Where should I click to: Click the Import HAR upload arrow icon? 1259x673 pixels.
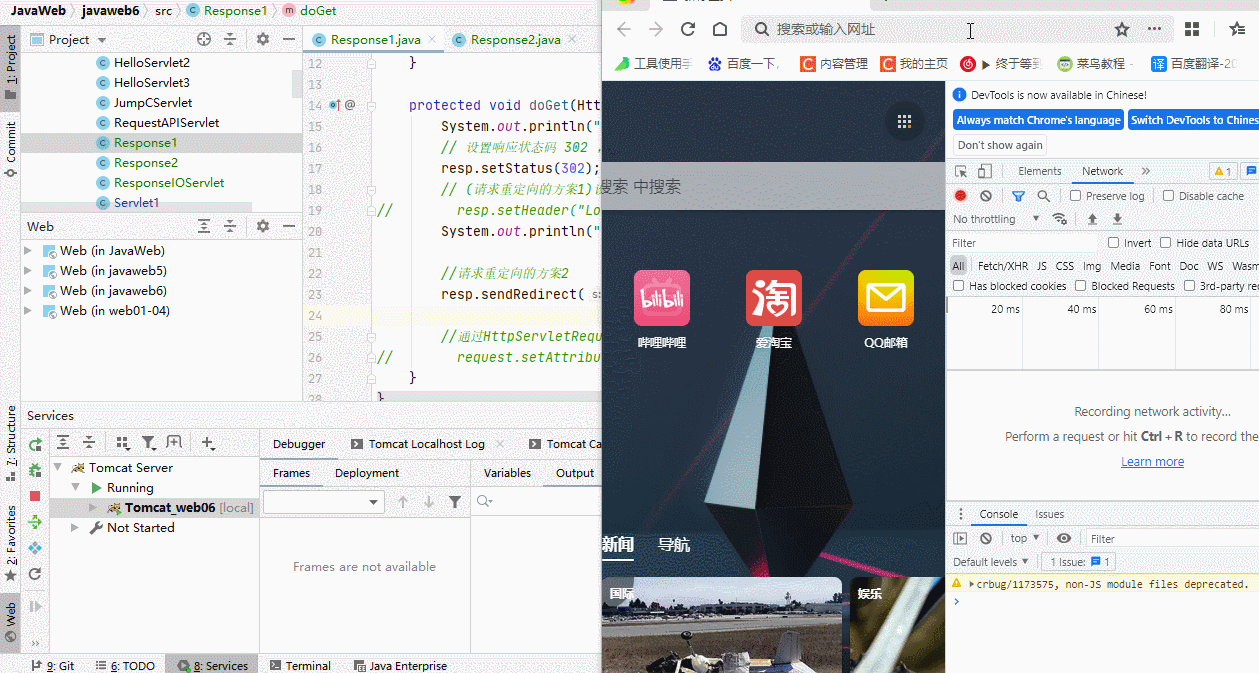(x=1092, y=219)
